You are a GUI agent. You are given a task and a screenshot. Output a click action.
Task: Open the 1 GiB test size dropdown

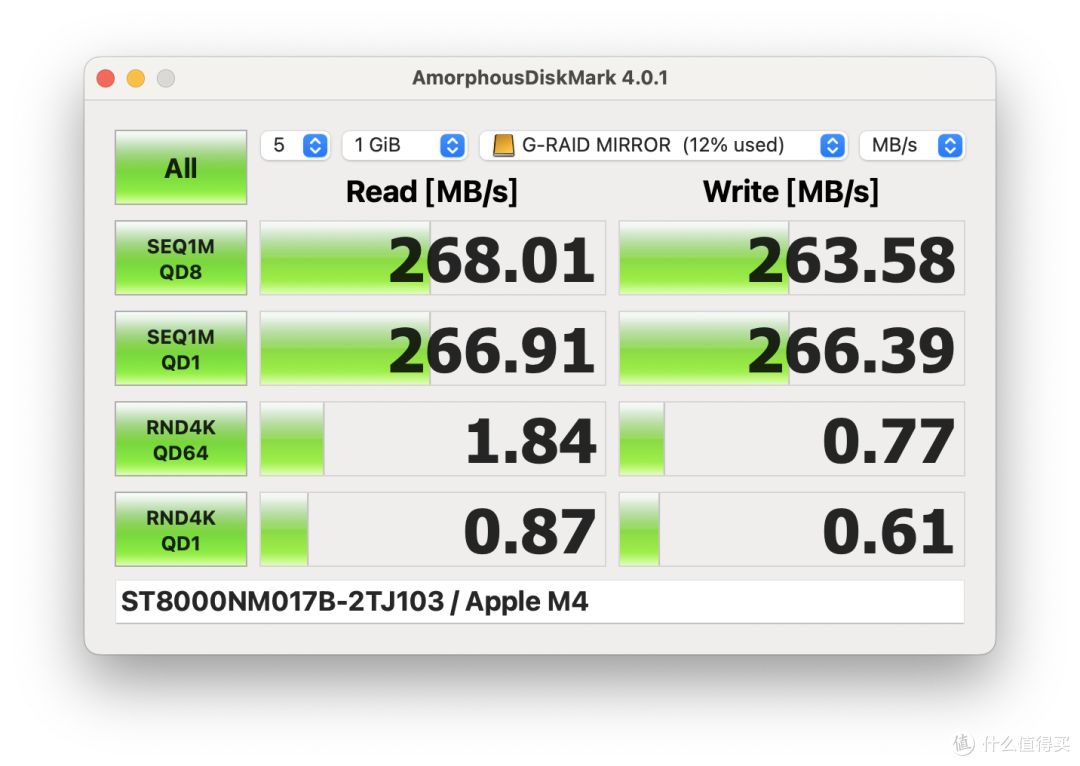click(404, 145)
